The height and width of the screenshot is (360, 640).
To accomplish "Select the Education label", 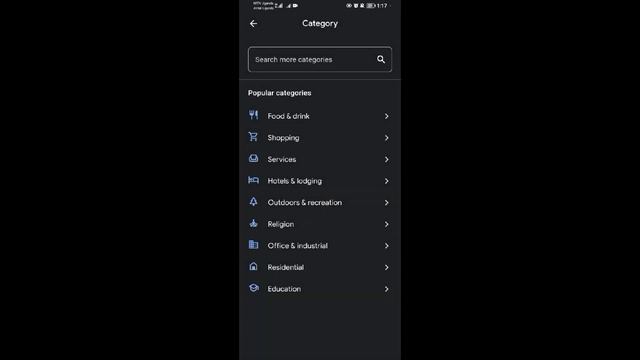I will click(284, 289).
